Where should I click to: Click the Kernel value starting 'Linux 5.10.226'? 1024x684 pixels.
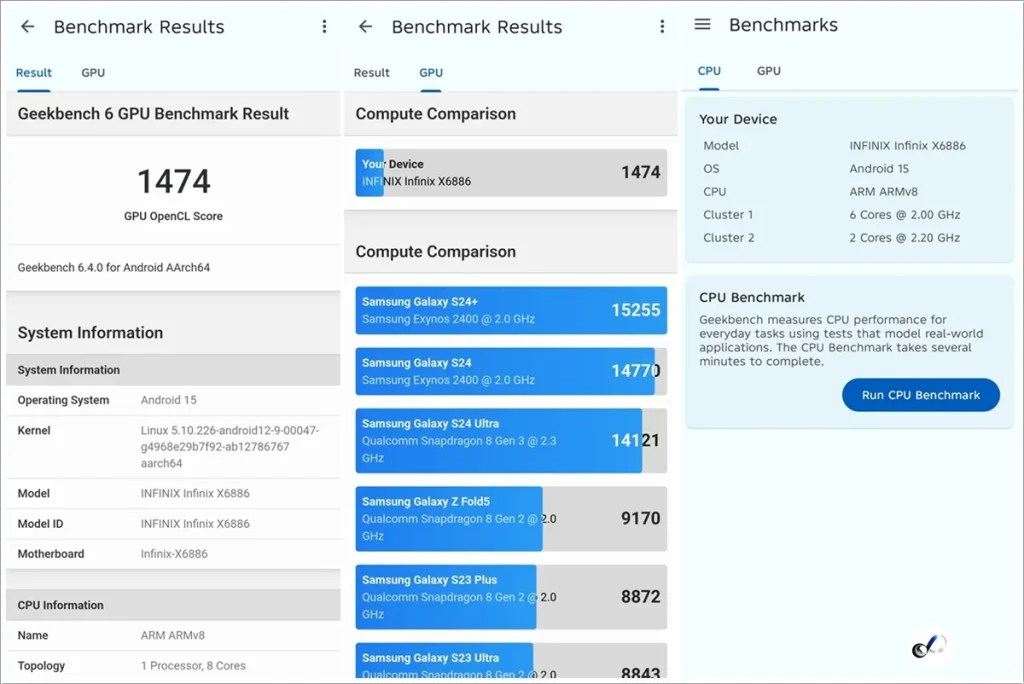(230, 447)
